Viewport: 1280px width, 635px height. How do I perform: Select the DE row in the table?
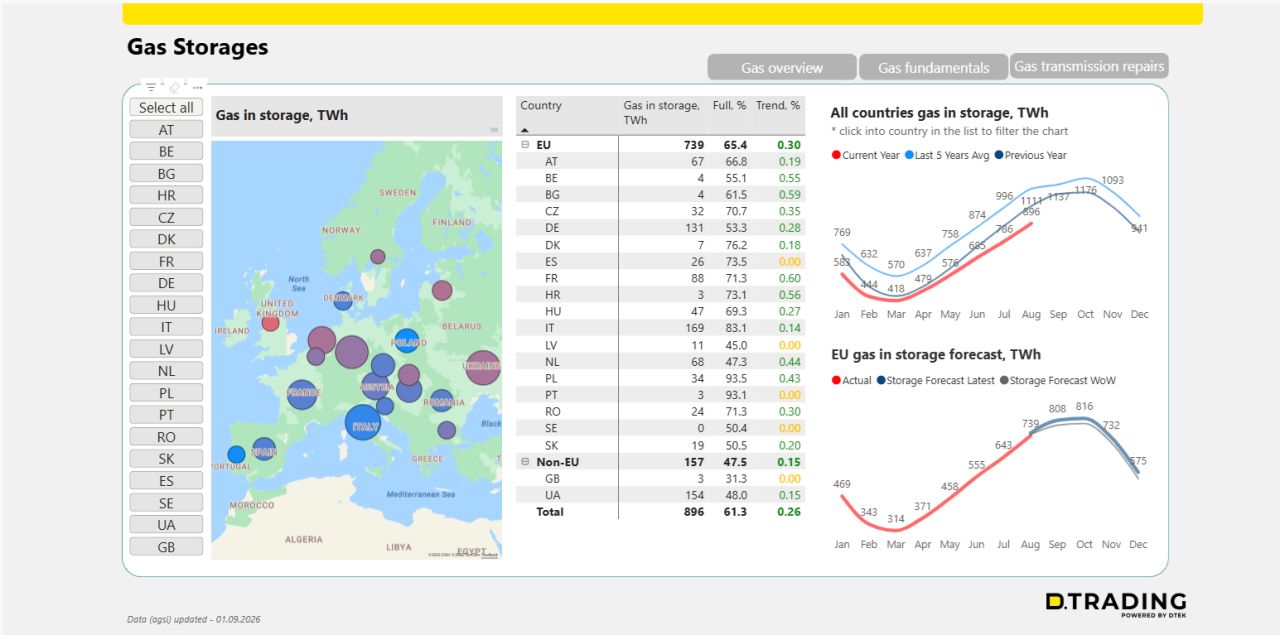click(660, 228)
